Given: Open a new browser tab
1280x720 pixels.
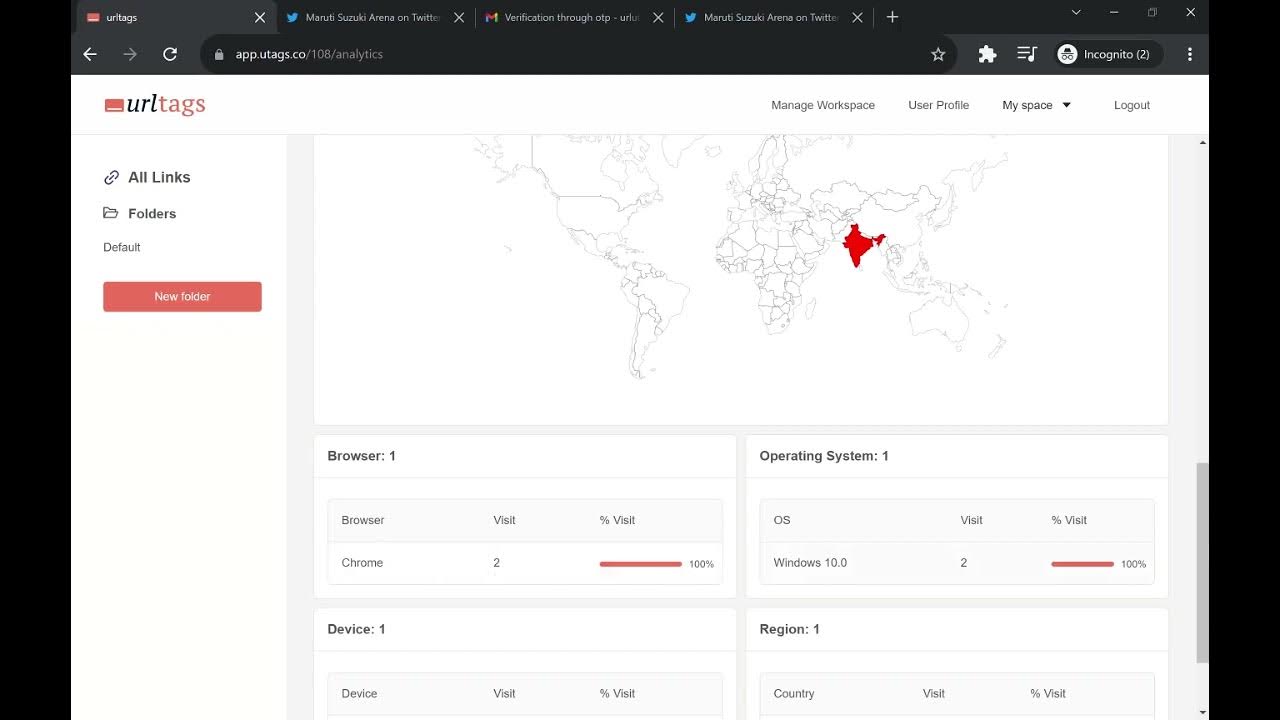Looking at the screenshot, I should click(x=892, y=17).
